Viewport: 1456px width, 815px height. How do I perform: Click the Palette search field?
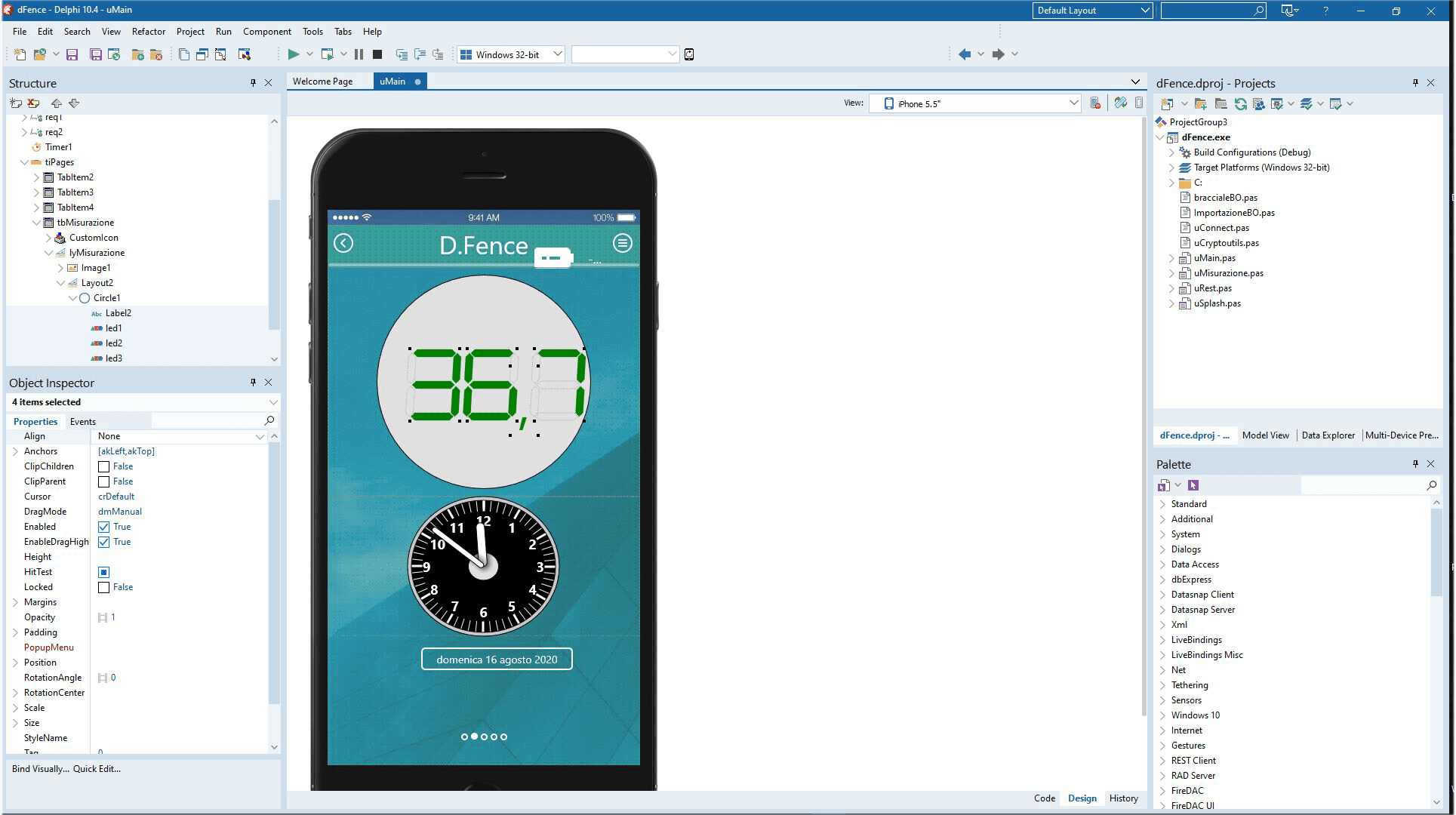pyautogui.click(x=1363, y=485)
